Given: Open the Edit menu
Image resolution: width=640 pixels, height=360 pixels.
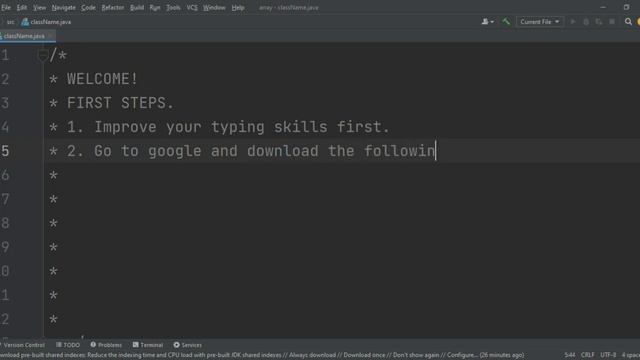Looking at the screenshot, I should click(22, 8).
